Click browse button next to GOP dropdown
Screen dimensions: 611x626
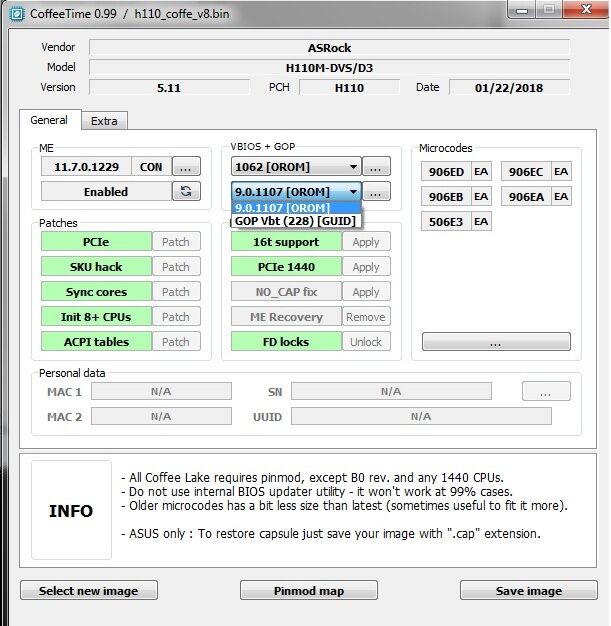tap(376, 192)
